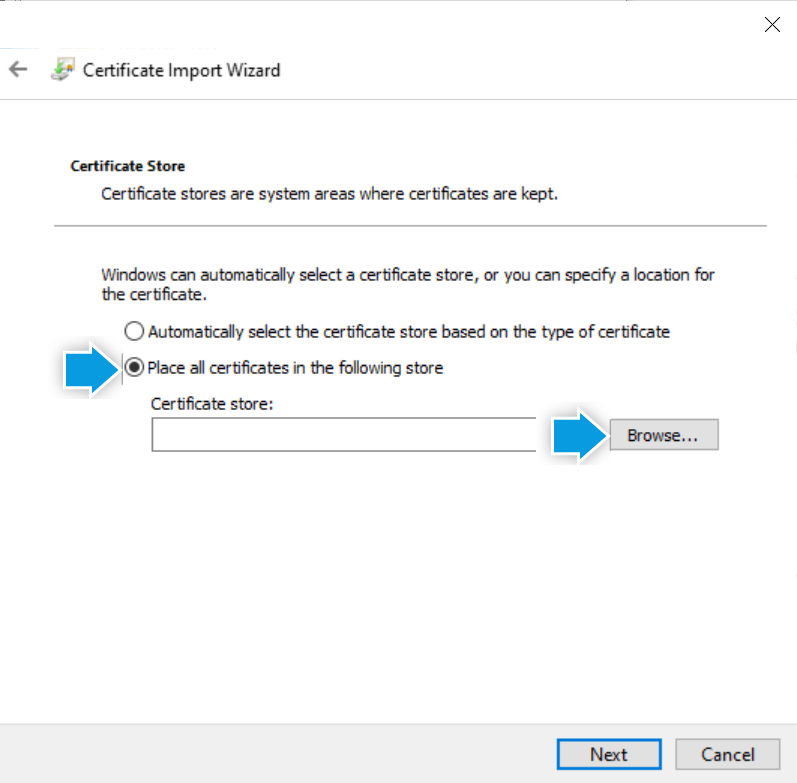Click the bold 'Certificate Store' heading
The width and height of the screenshot is (797, 783).
click(128, 166)
